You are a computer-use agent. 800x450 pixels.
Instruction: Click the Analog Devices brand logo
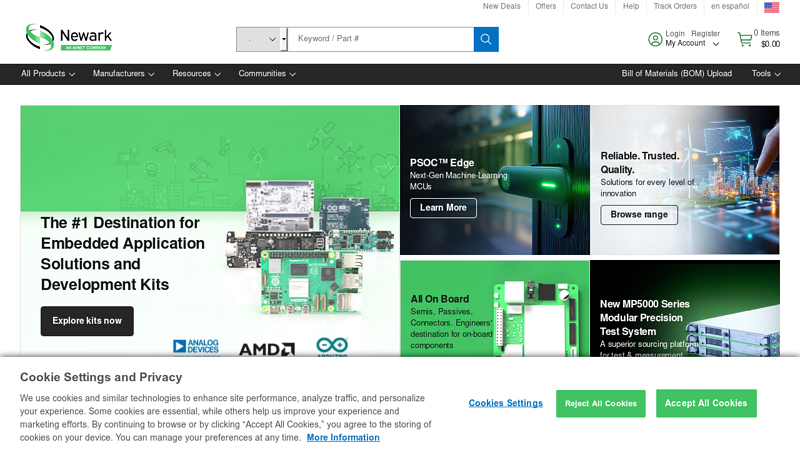[x=196, y=347]
